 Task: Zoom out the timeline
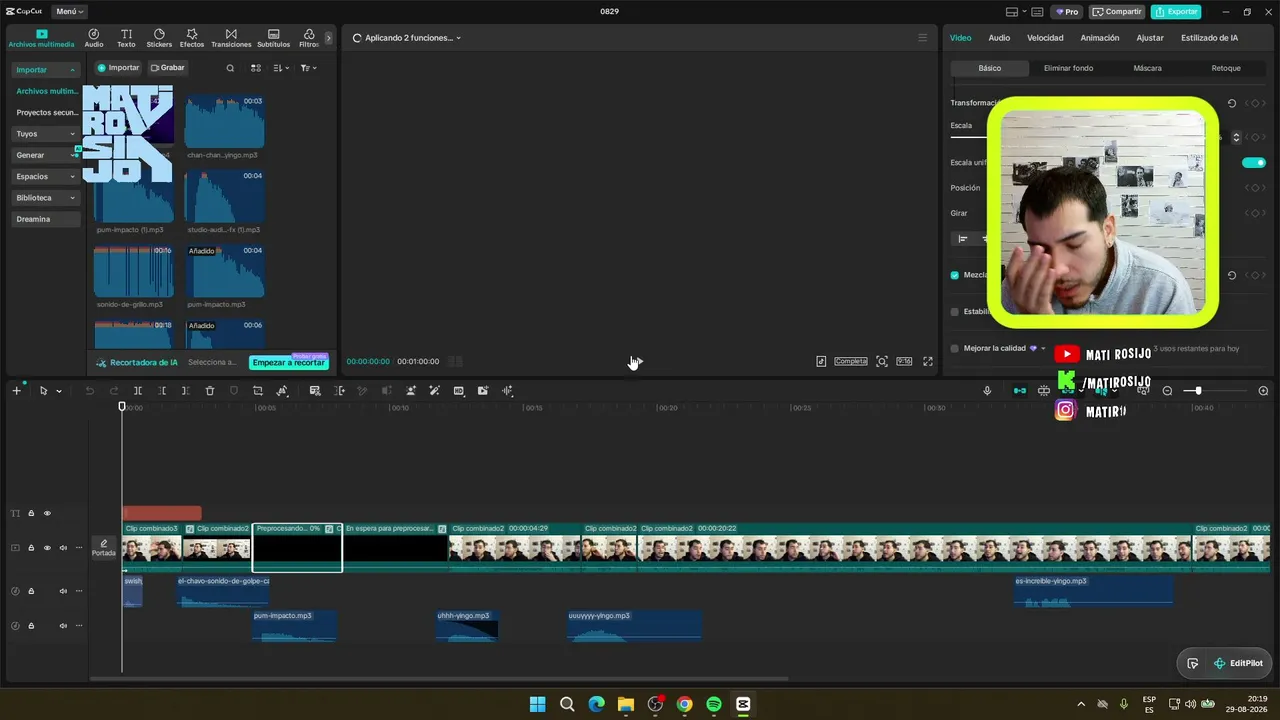(1167, 391)
